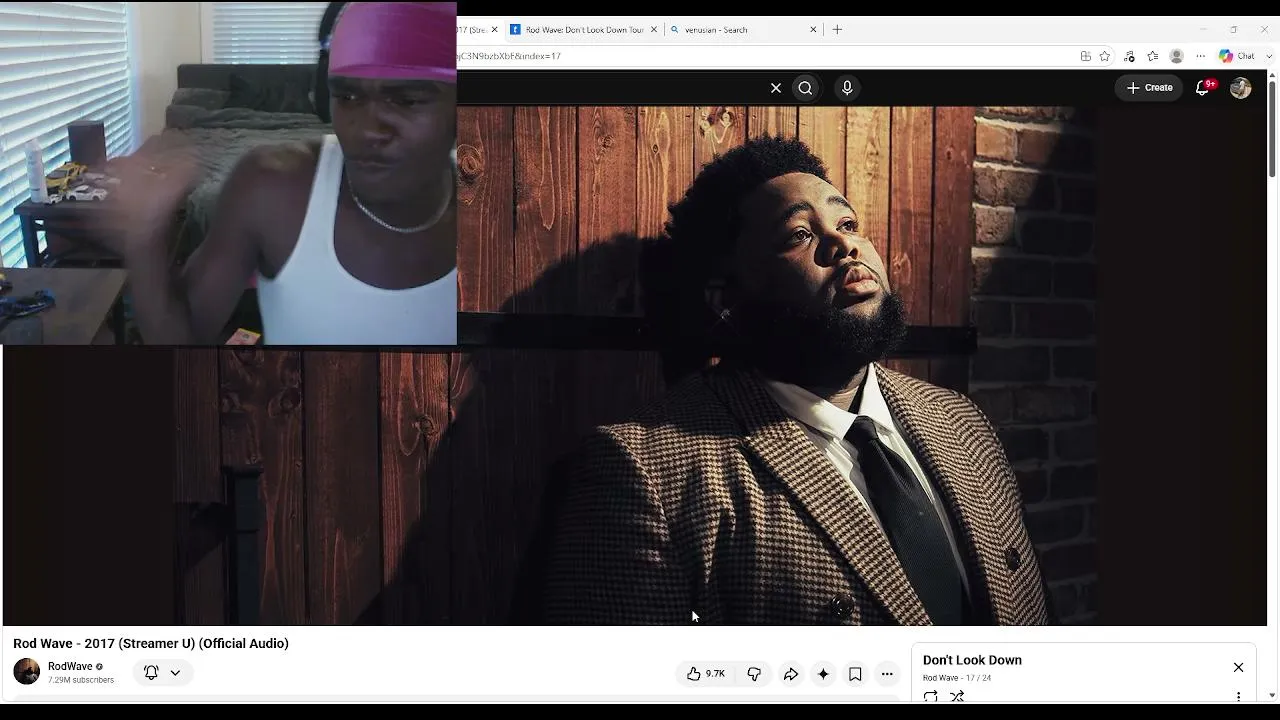Add this page to browser favorites star
Image resolution: width=1280 pixels, height=720 pixels.
click(x=1105, y=56)
